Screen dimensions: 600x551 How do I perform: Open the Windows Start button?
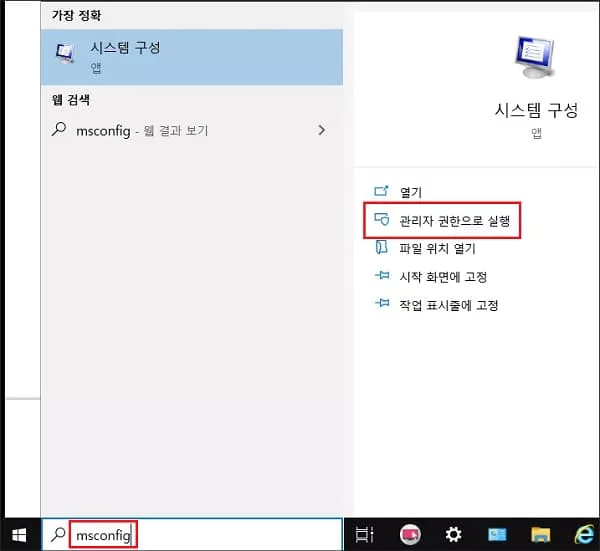[19, 535]
